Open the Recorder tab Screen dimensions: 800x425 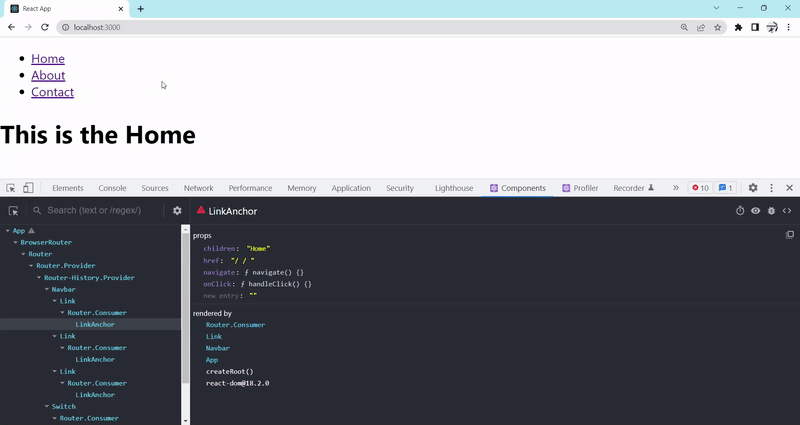tap(633, 188)
